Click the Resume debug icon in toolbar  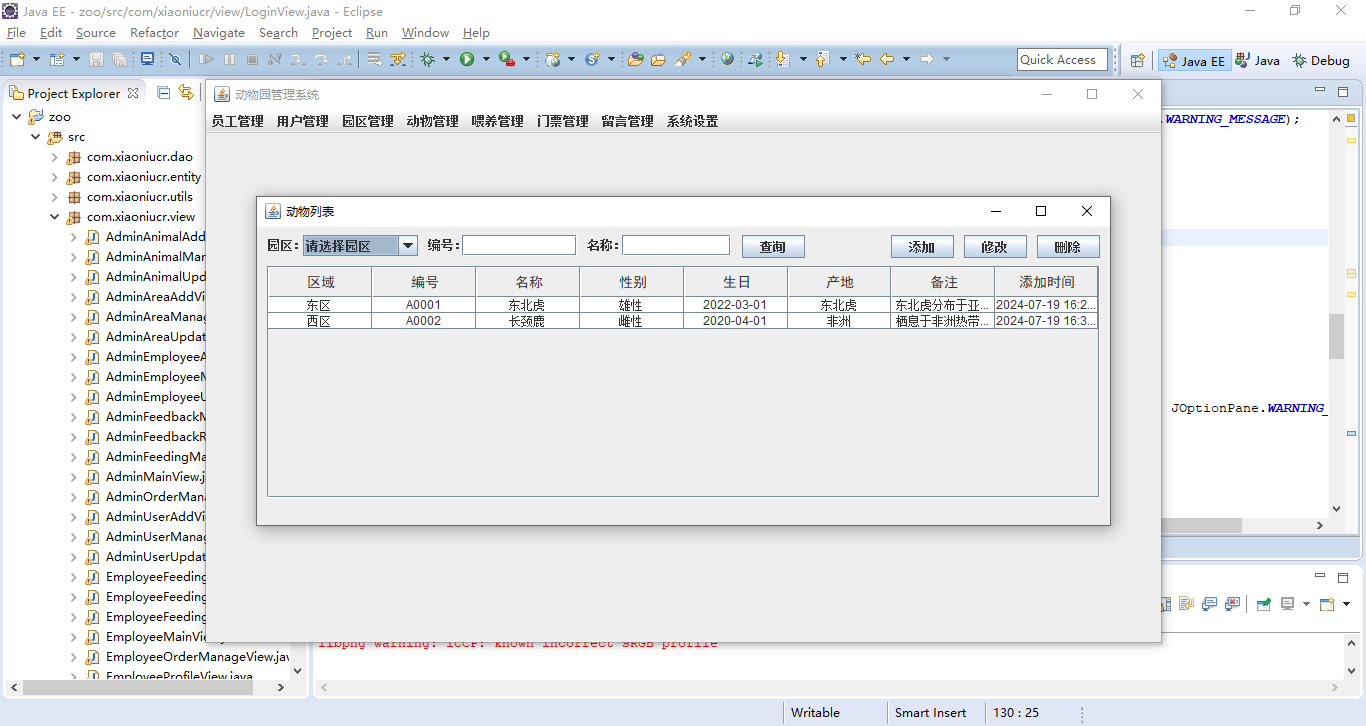[x=206, y=60]
